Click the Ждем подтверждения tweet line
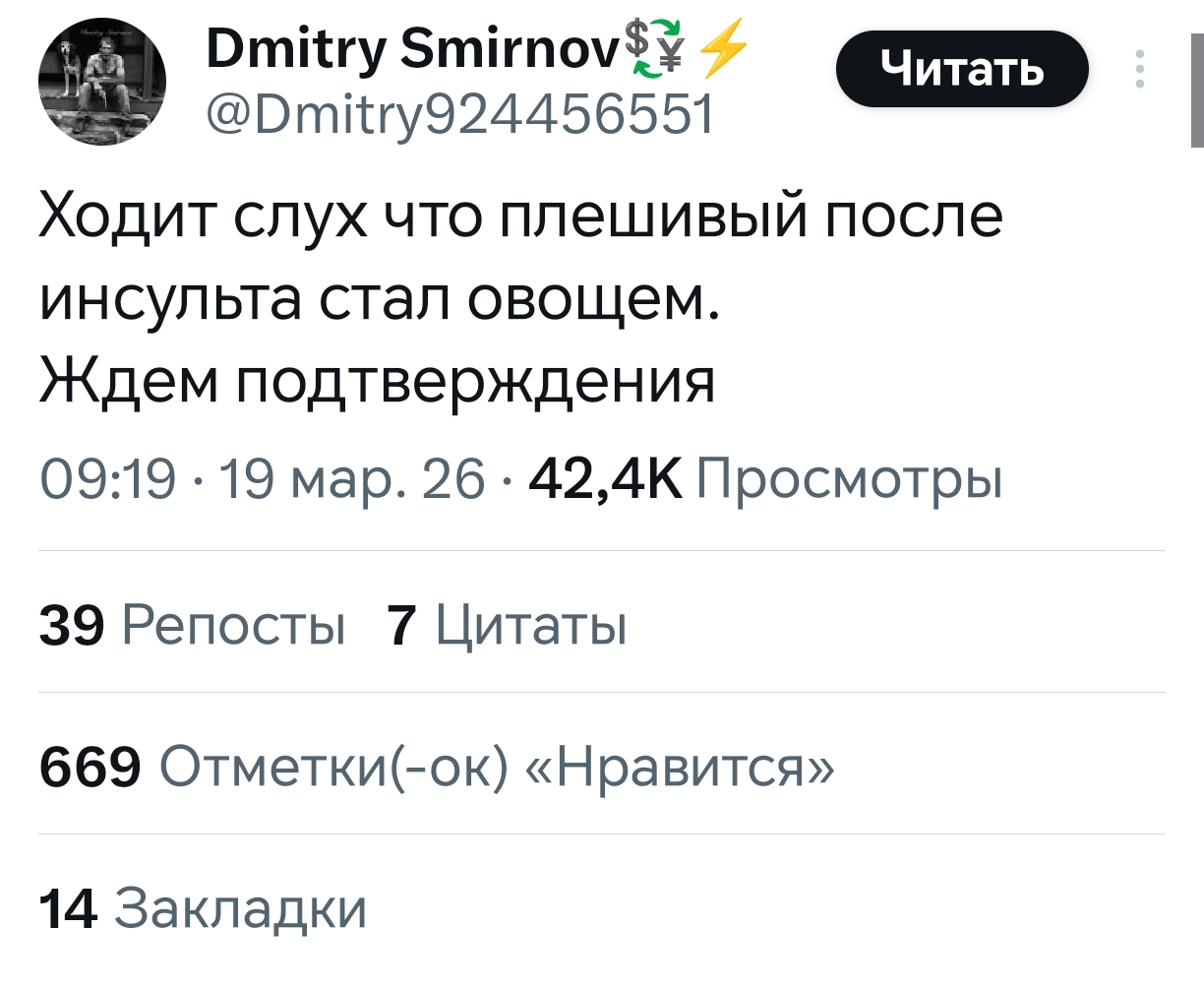This screenshot has height=990, width=1204. [x=377, y=381]
